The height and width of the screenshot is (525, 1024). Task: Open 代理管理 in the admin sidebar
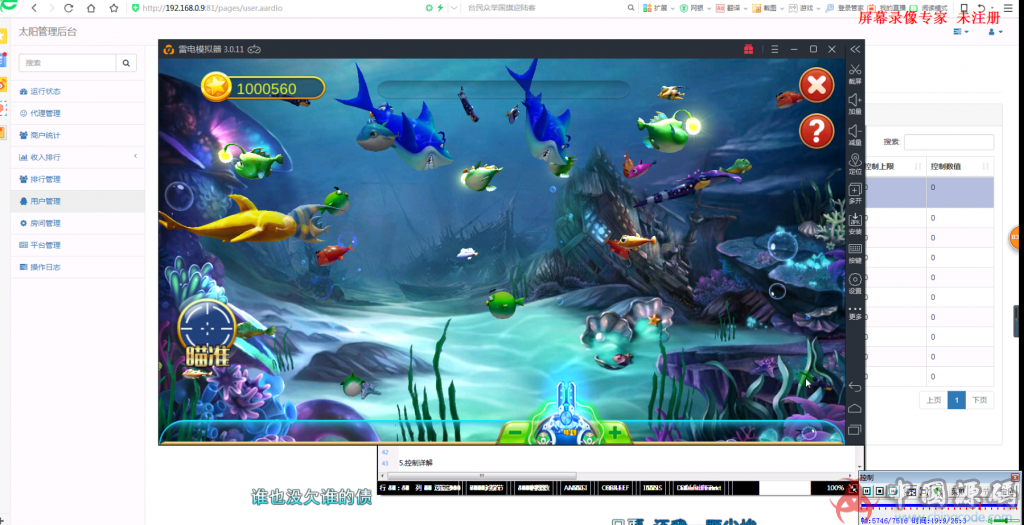click(77, 114)
